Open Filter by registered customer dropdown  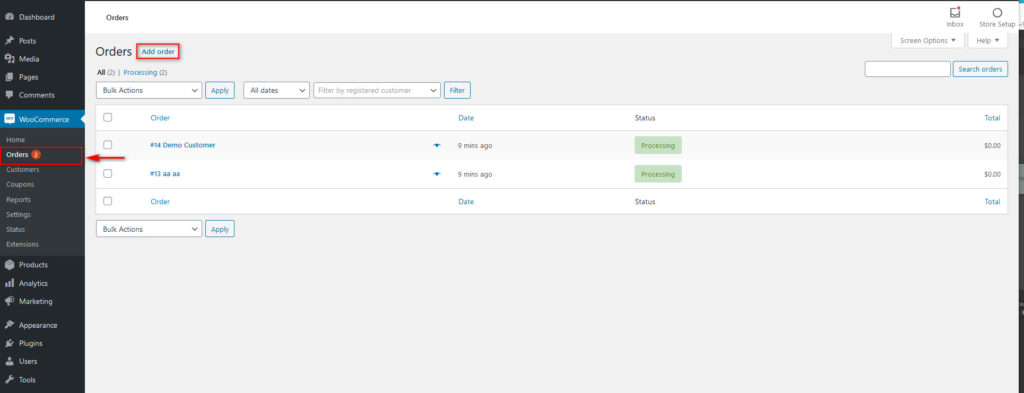coord(377,90)
